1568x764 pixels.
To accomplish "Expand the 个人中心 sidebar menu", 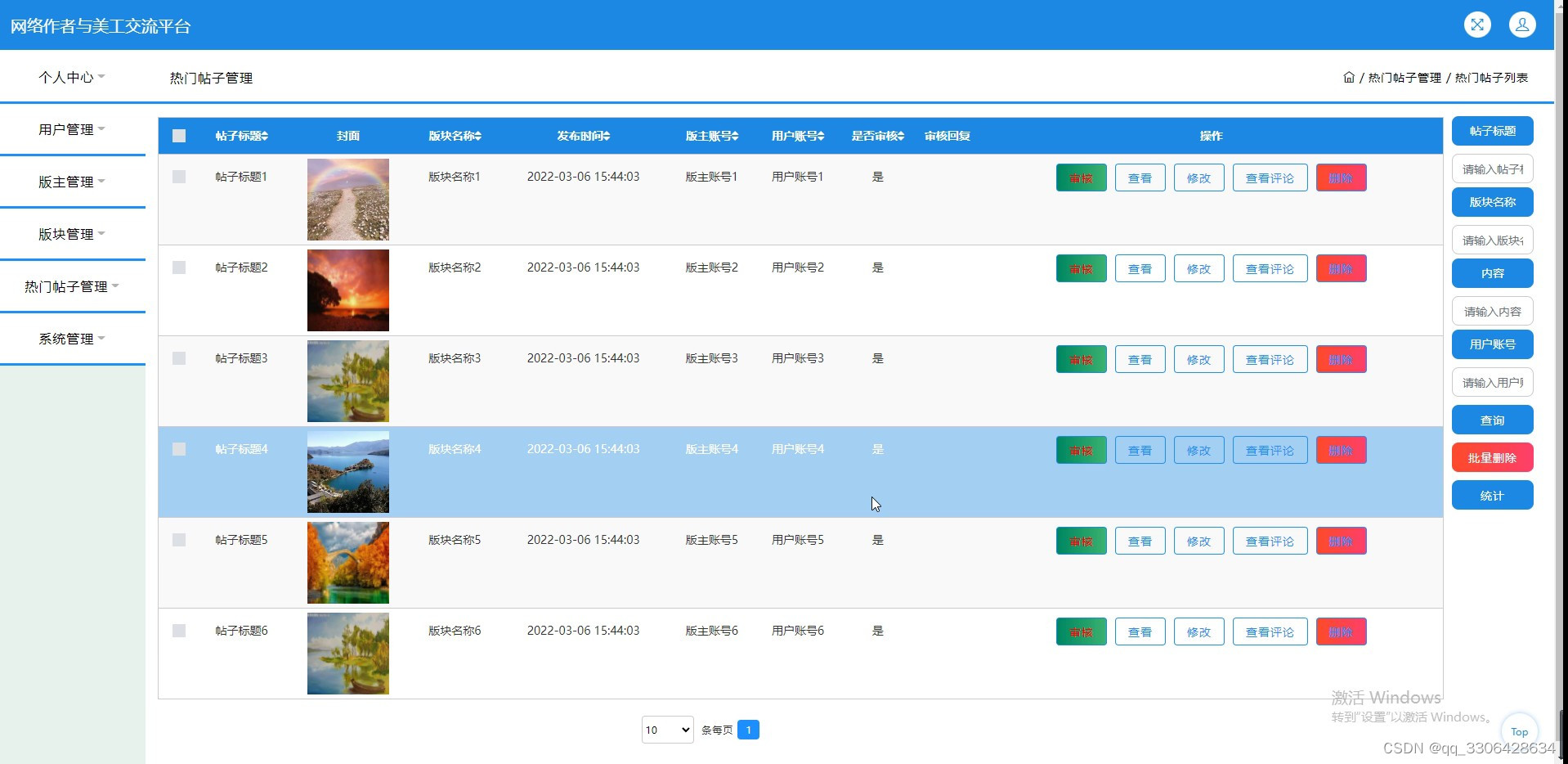I will coord(72,77).
